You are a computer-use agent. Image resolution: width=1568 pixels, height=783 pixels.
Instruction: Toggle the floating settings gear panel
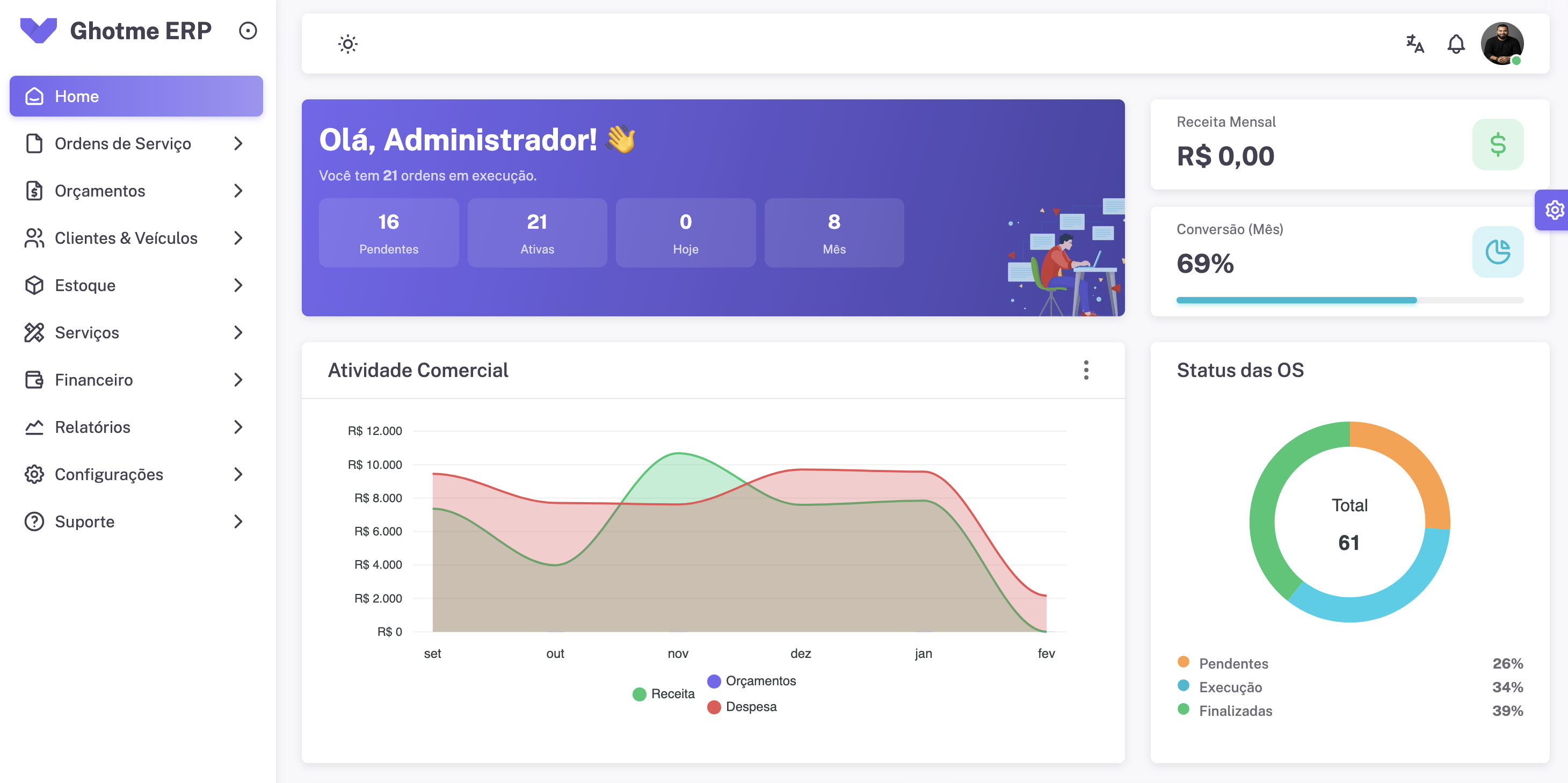pos(1555,210)
